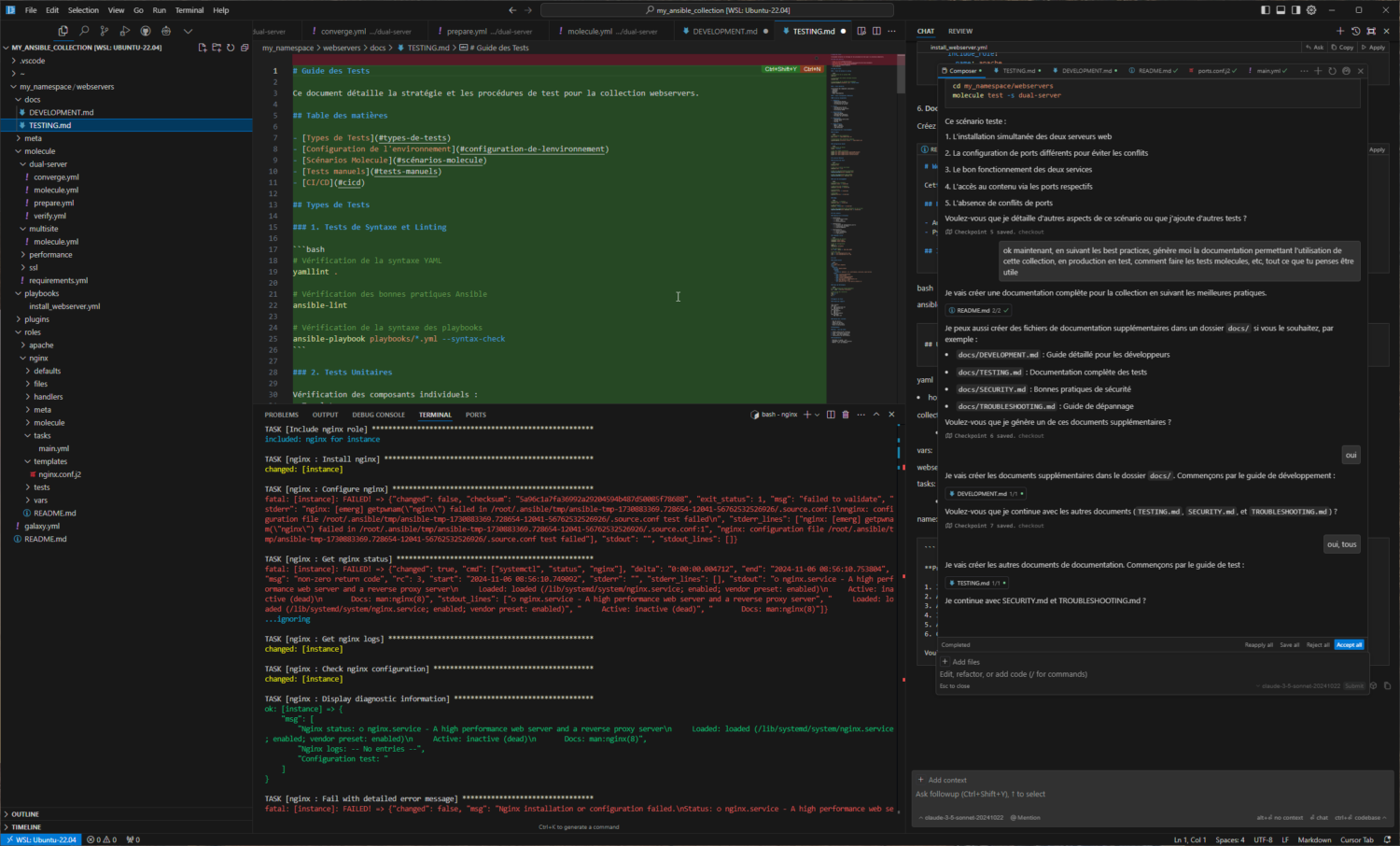
Task: Close the Composer floating window
Action: tap(1361, 71)
